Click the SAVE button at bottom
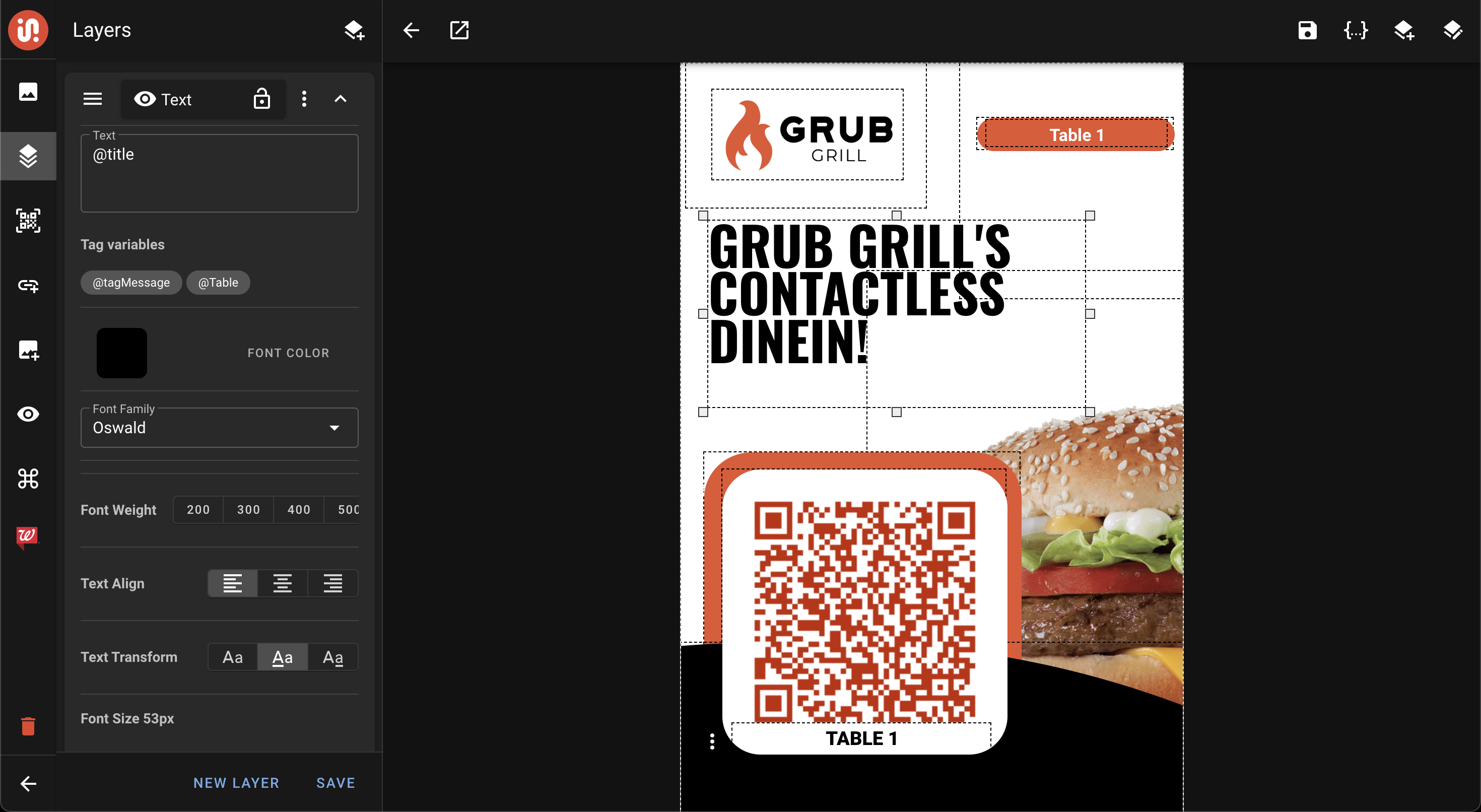 click(x=335, y=783)
